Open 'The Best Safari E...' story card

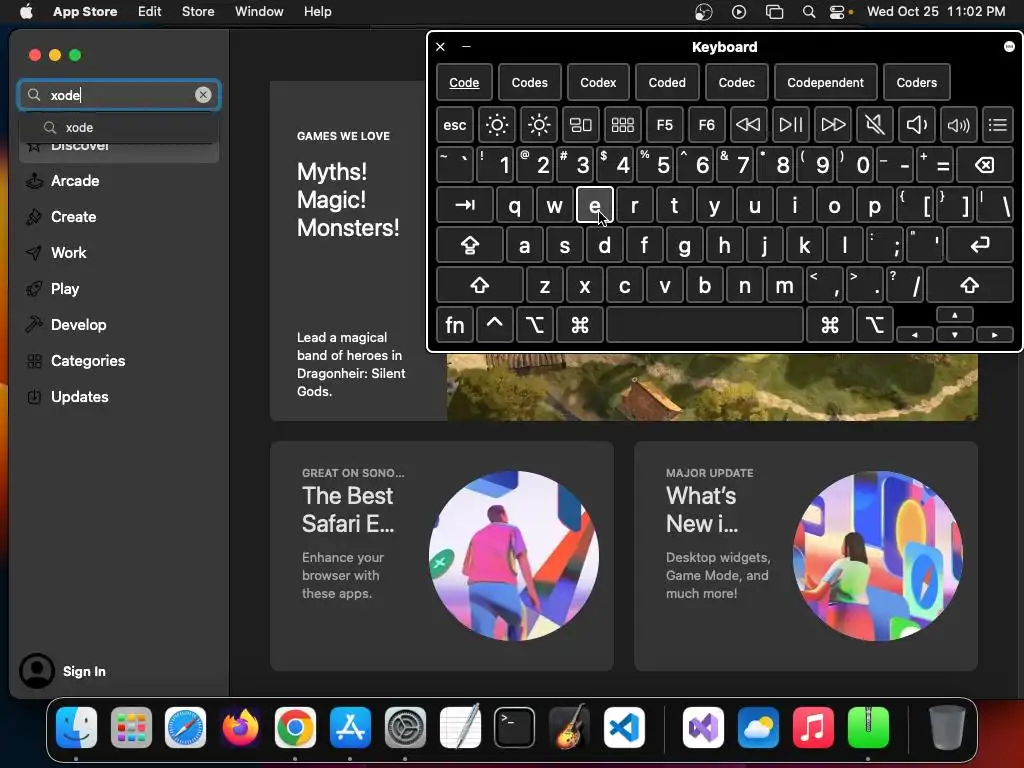pyautogui.click(x=441, y=556)
